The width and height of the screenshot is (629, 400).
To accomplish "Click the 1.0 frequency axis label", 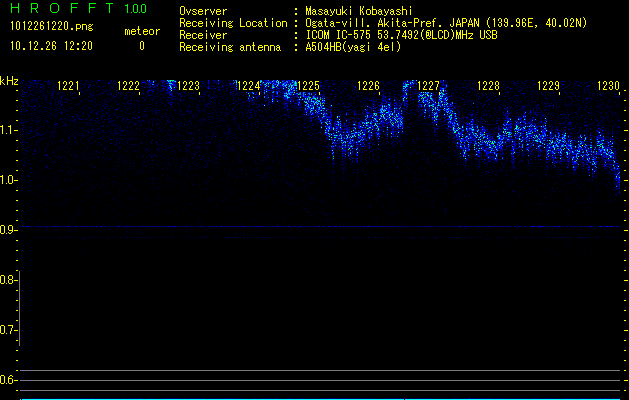I will pos(7,180).
